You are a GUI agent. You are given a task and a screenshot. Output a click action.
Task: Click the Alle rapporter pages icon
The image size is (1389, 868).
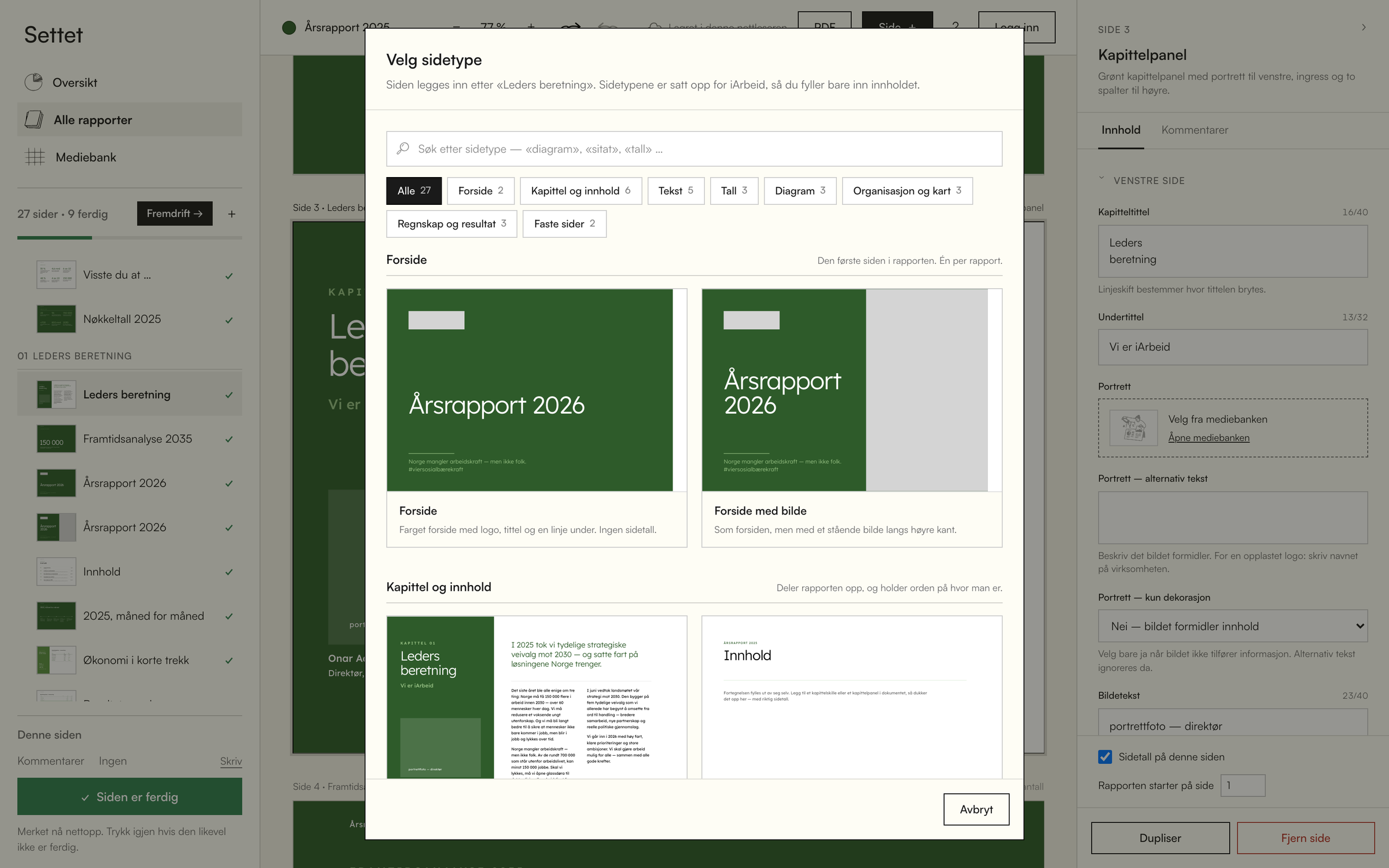34,120
